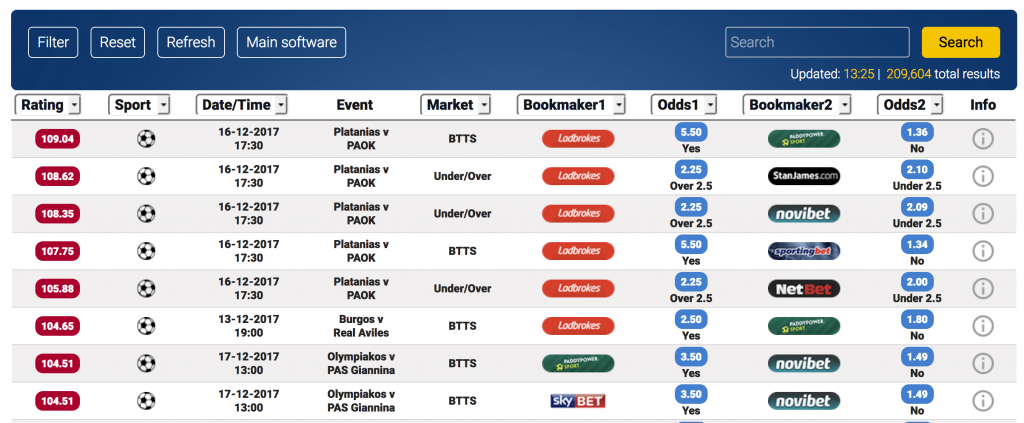Screen dimensions: 1024x423
Task: Click the NetBet bookmaker logo
Action: pos(803,289)
